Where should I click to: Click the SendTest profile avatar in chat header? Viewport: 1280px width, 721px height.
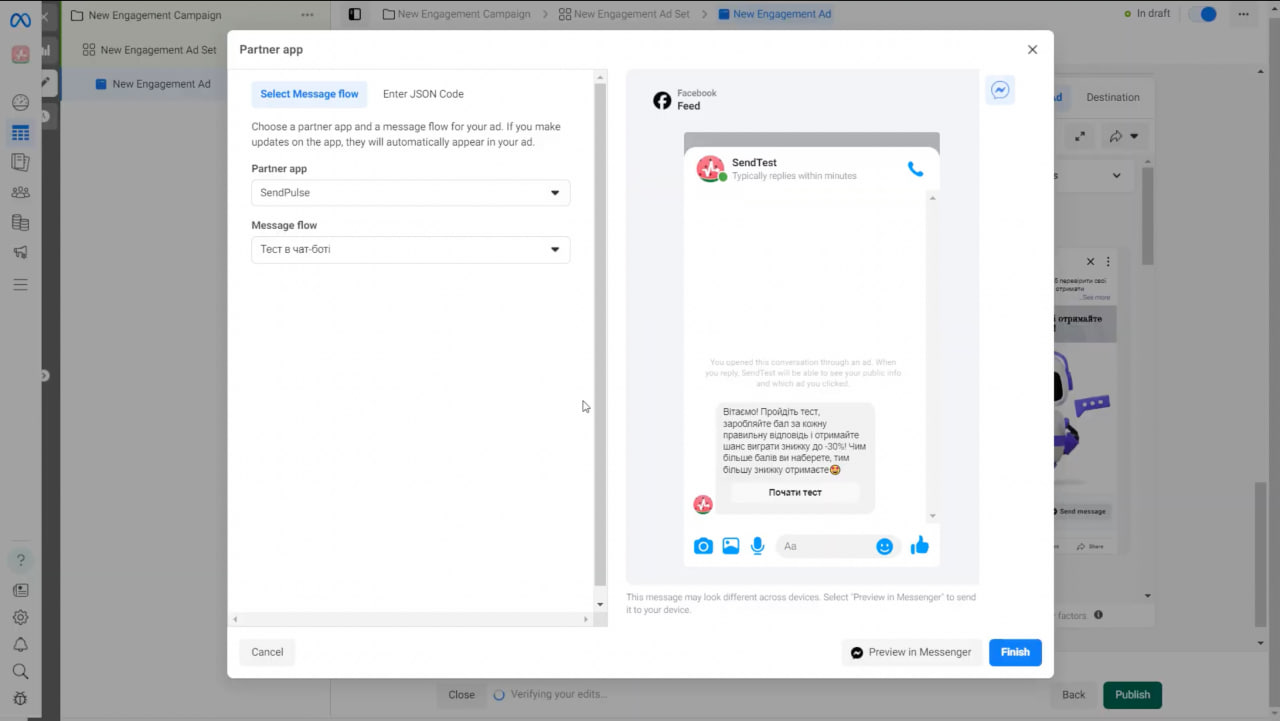(x=710, y=169)
